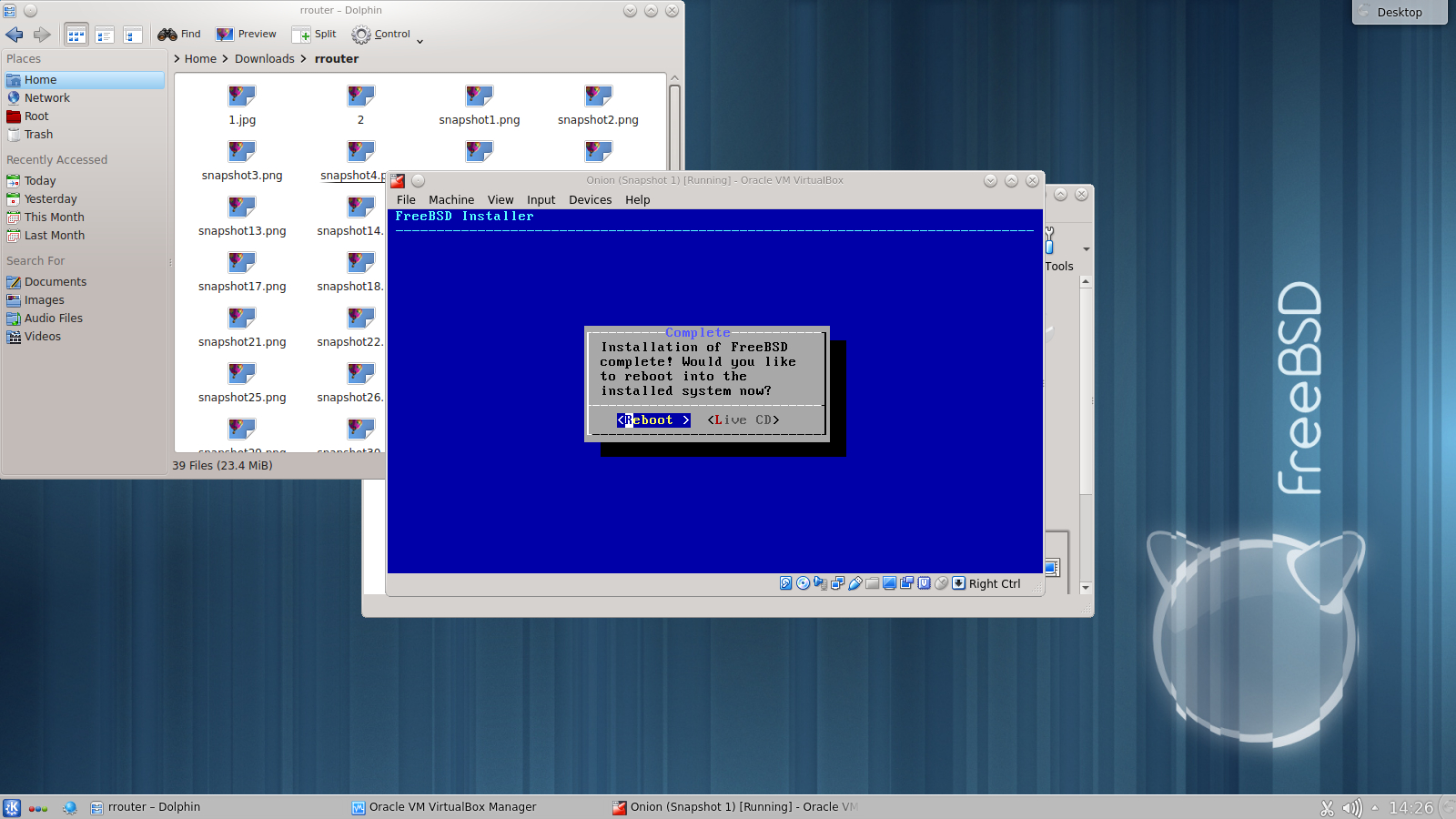
Task: Open Trash in Places panel
Action: (x=85, y=135)
